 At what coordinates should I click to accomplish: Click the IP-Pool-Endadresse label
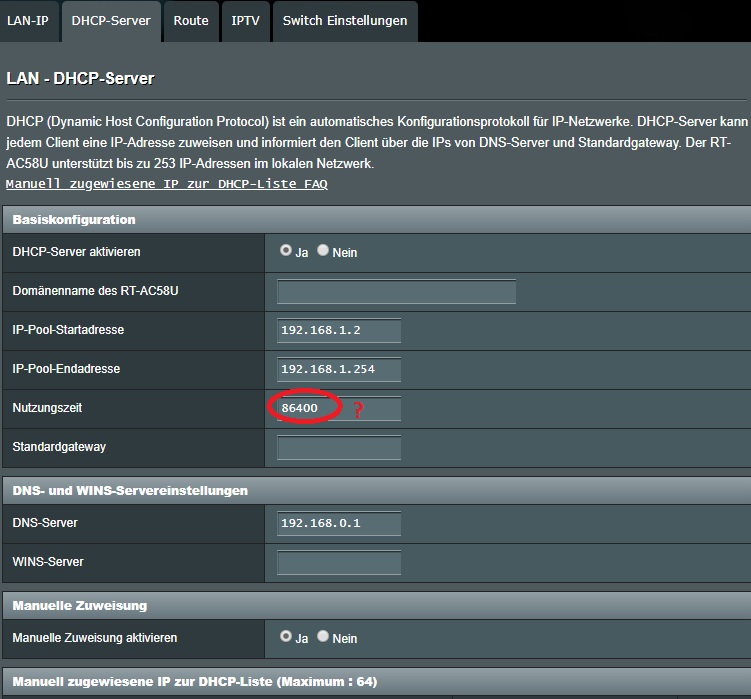pos(66,369)
